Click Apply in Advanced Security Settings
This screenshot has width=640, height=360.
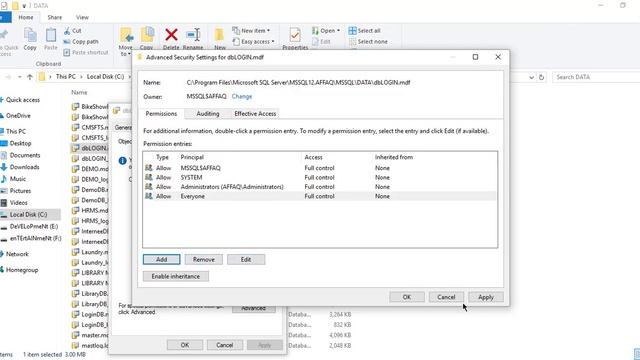point(486,297)
